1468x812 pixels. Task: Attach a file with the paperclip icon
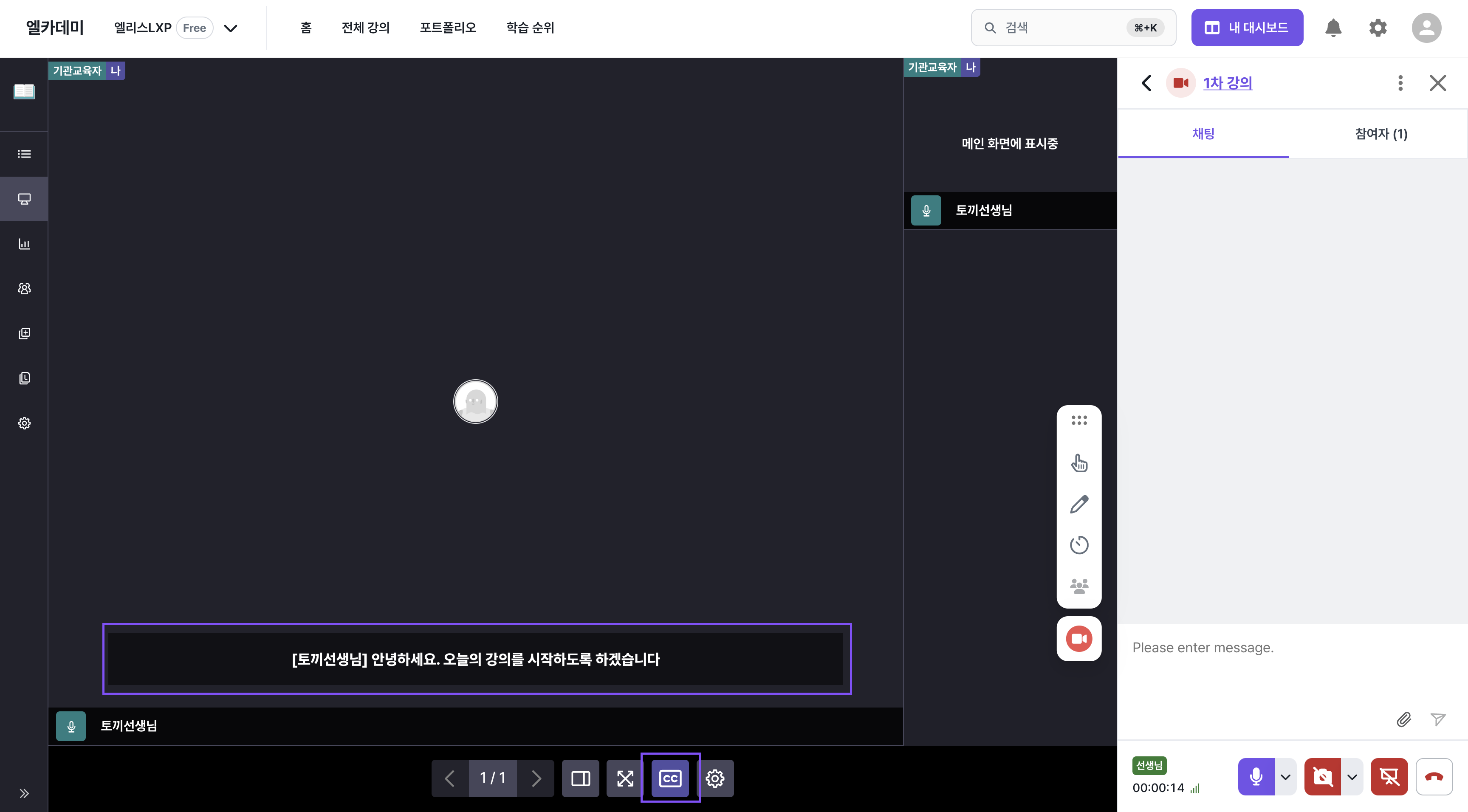point(1403,719)
